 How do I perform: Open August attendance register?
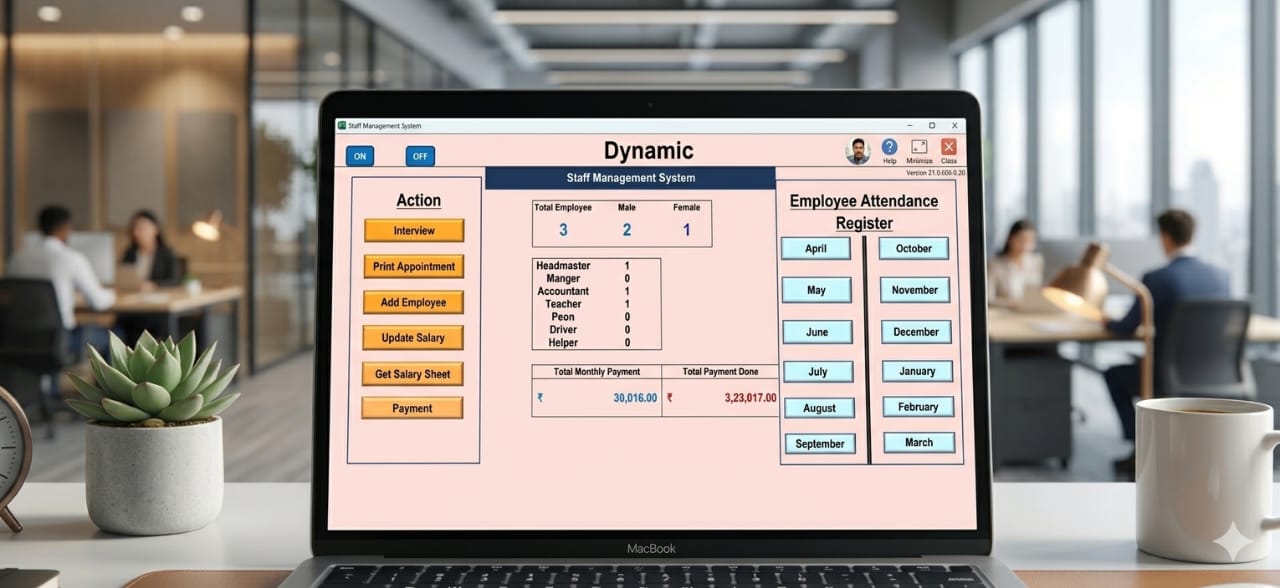[x=819, y=408]
